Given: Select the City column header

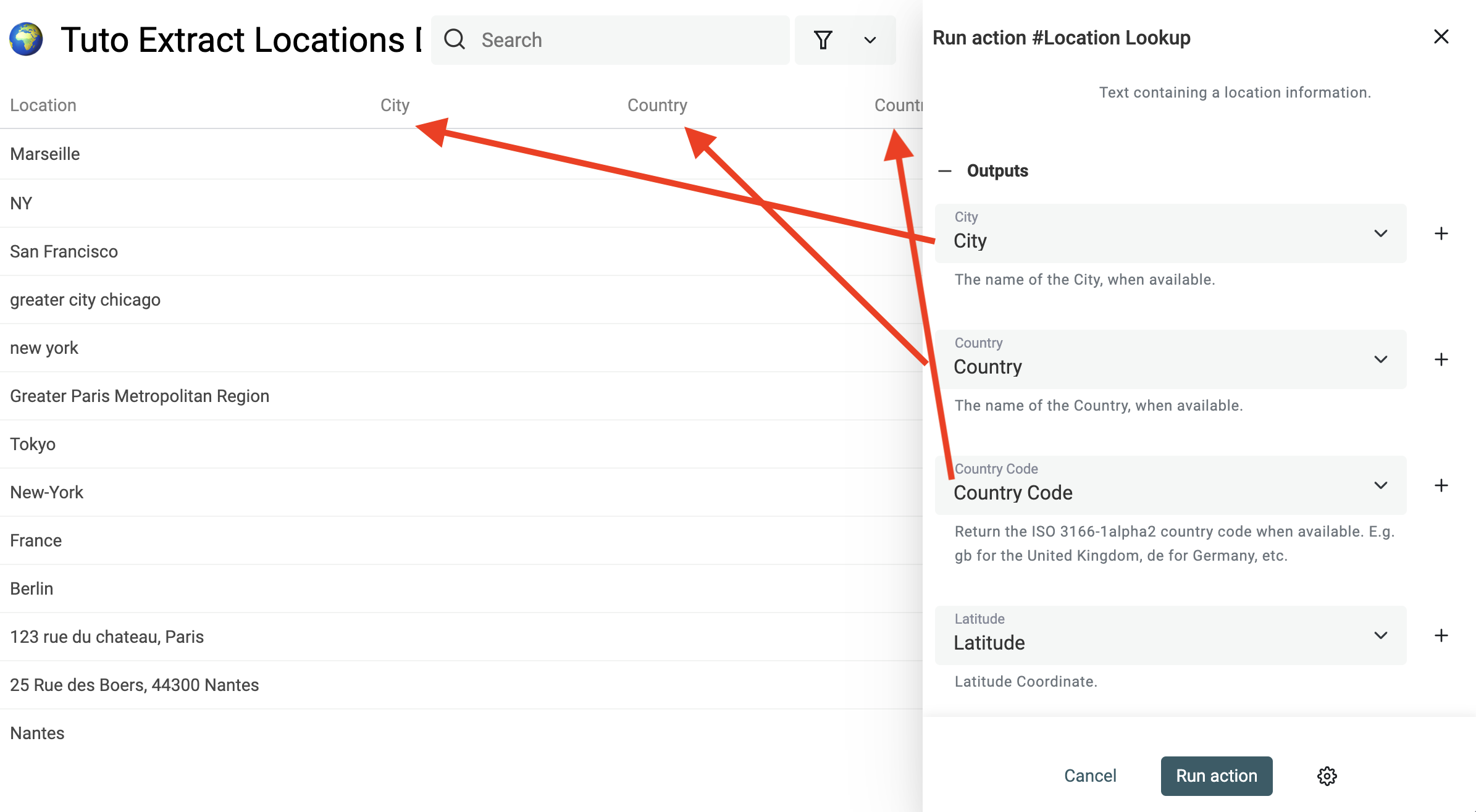Looking at the screenshot, I should pyautogui.click(x=396, y=104).
